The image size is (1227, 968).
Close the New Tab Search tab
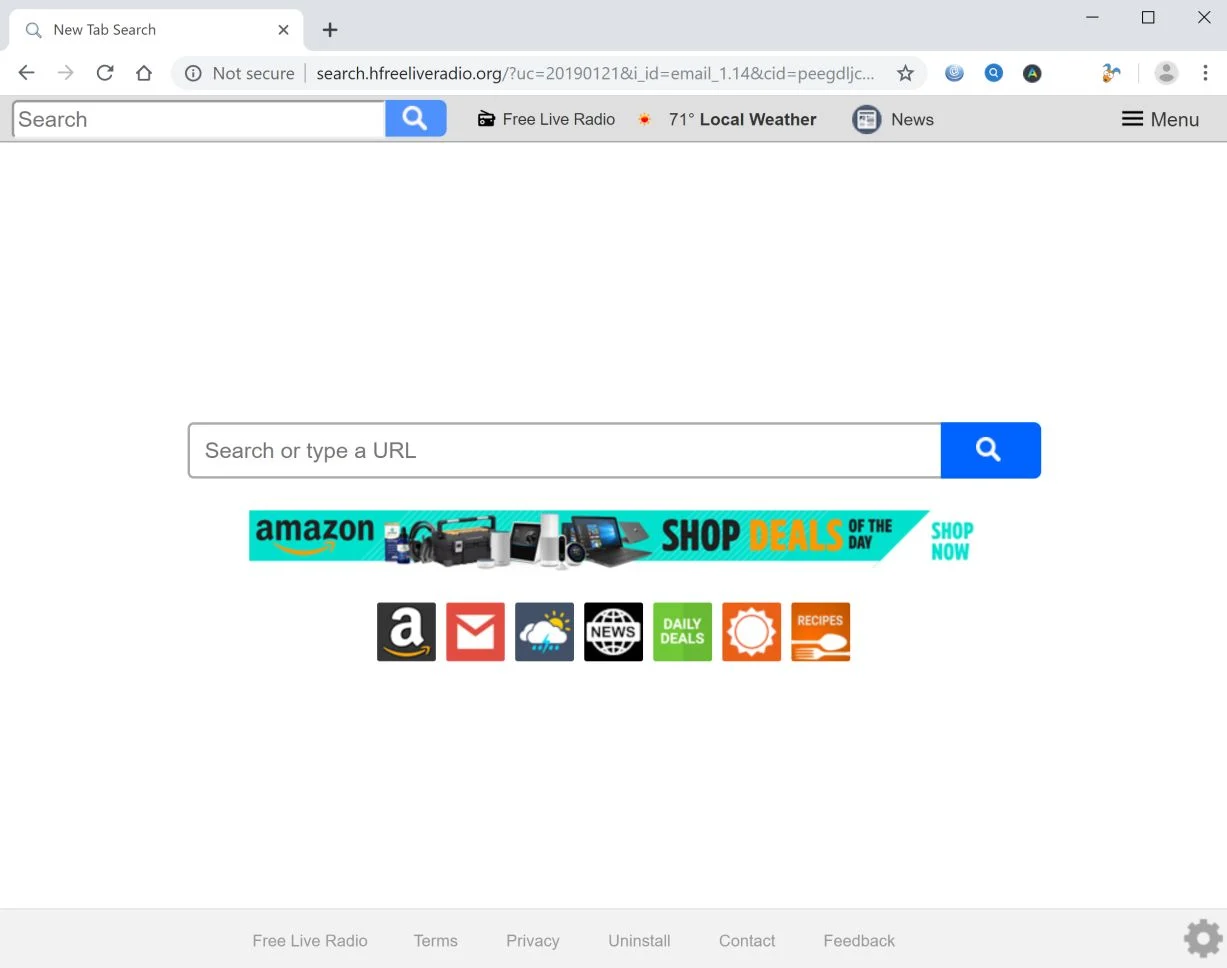pos(283,30)
